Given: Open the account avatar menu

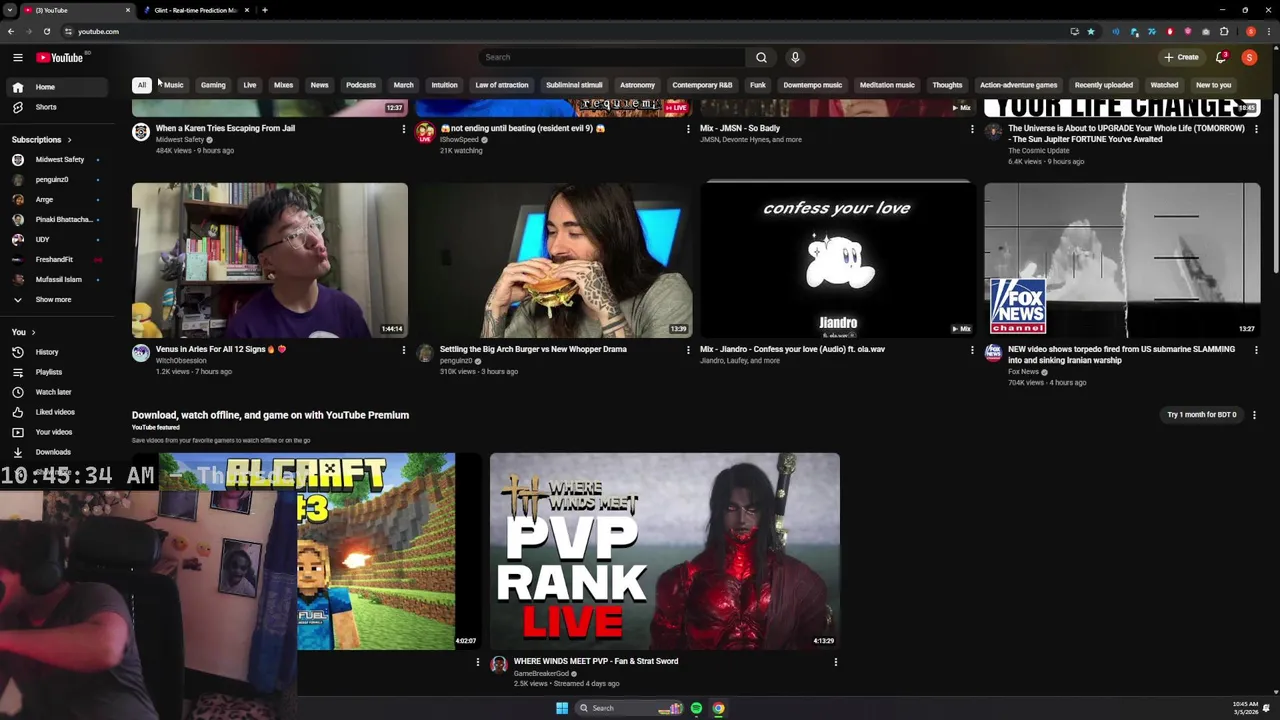Looking at the screenshot, I should coord(1249,57).
